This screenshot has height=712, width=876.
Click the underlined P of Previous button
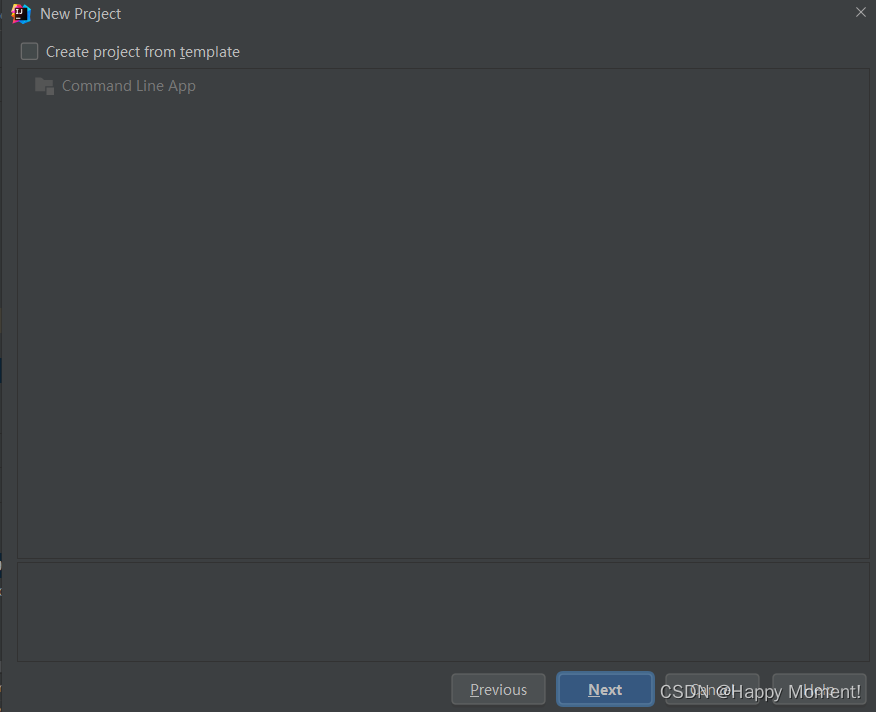[474, 690]
